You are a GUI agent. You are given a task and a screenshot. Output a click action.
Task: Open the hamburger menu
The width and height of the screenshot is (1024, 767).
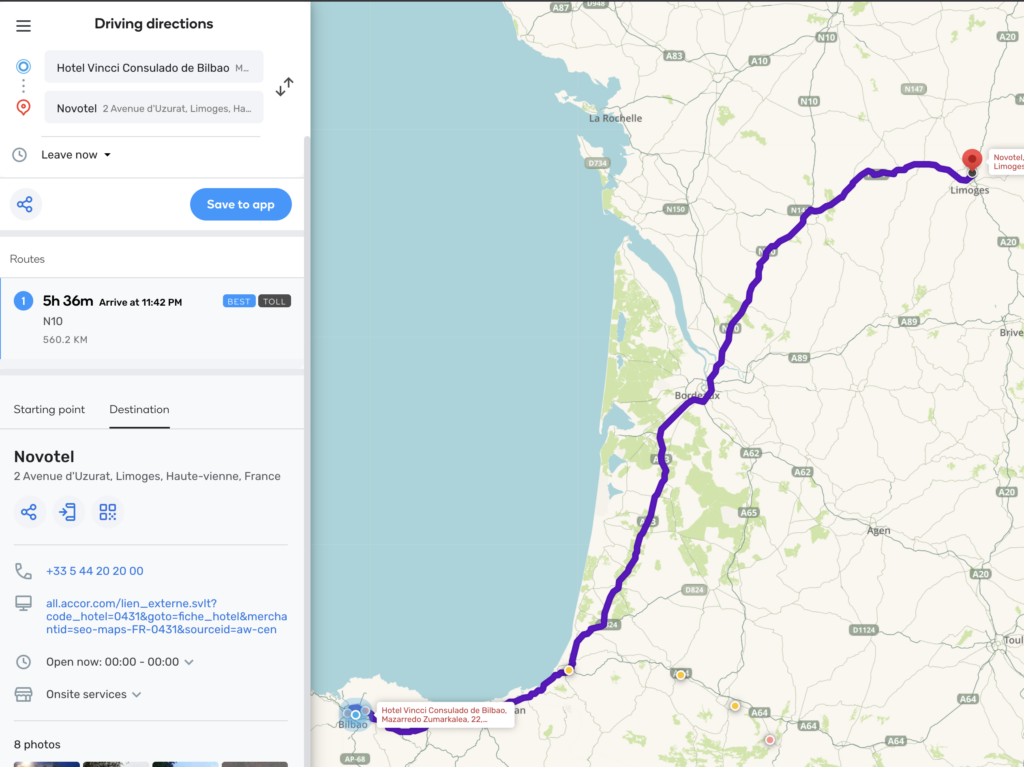24,26
